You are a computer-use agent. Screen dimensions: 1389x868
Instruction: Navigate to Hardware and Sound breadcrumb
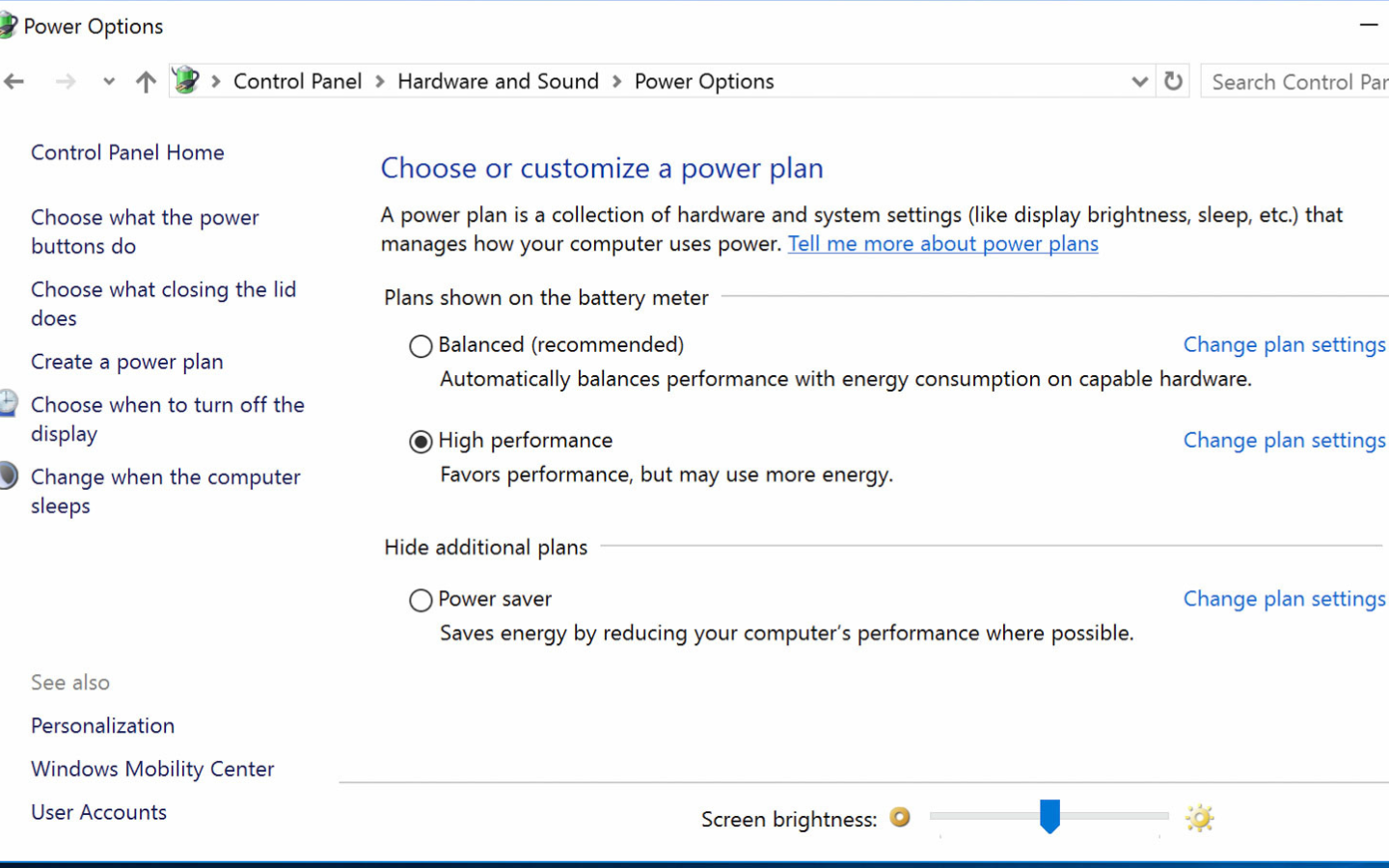(498, 82)
